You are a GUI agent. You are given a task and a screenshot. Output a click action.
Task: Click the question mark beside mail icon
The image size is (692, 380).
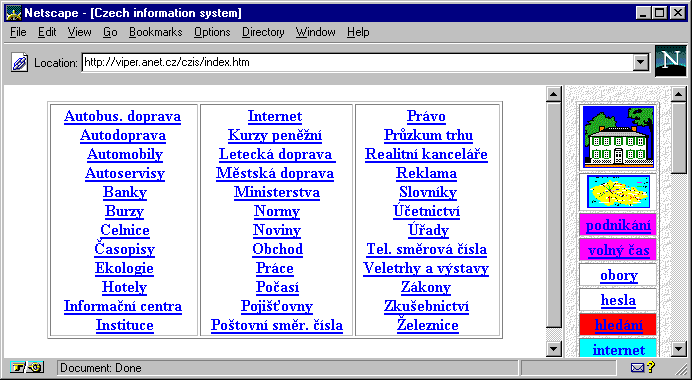[x=650, y=367]
